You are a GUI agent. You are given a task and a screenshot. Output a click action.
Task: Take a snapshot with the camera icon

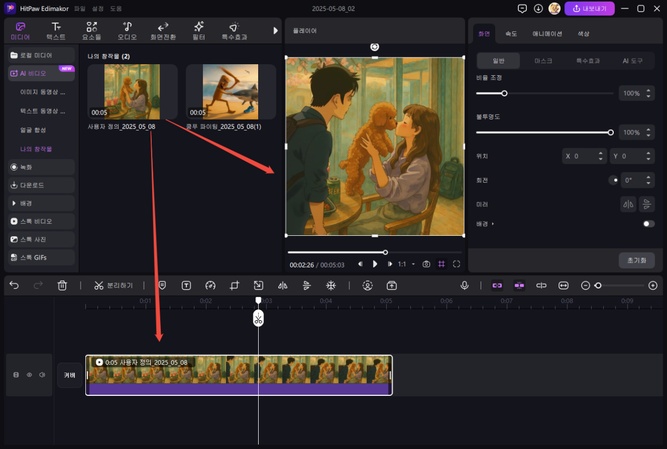tap(426, 264)
